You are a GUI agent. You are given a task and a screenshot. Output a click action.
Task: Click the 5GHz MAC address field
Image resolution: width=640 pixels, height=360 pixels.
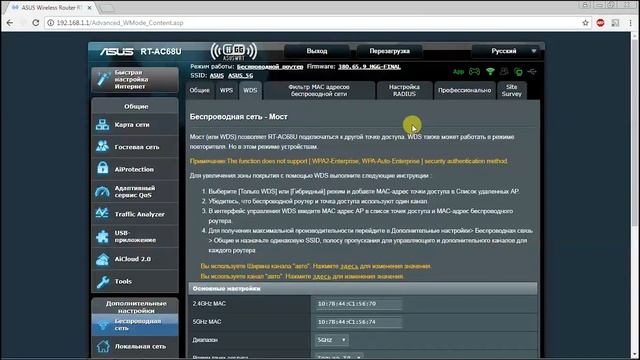(358, 322)
